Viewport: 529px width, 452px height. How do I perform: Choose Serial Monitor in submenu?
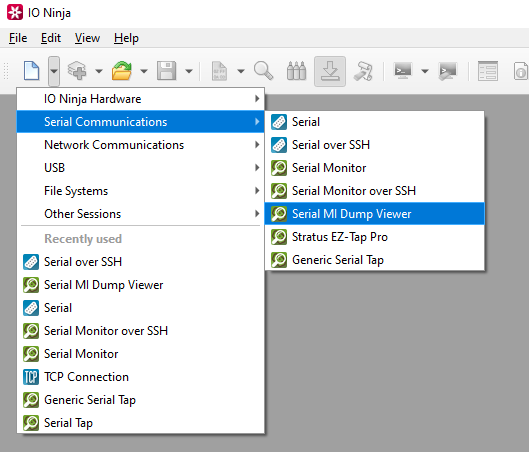click(375, 168)
